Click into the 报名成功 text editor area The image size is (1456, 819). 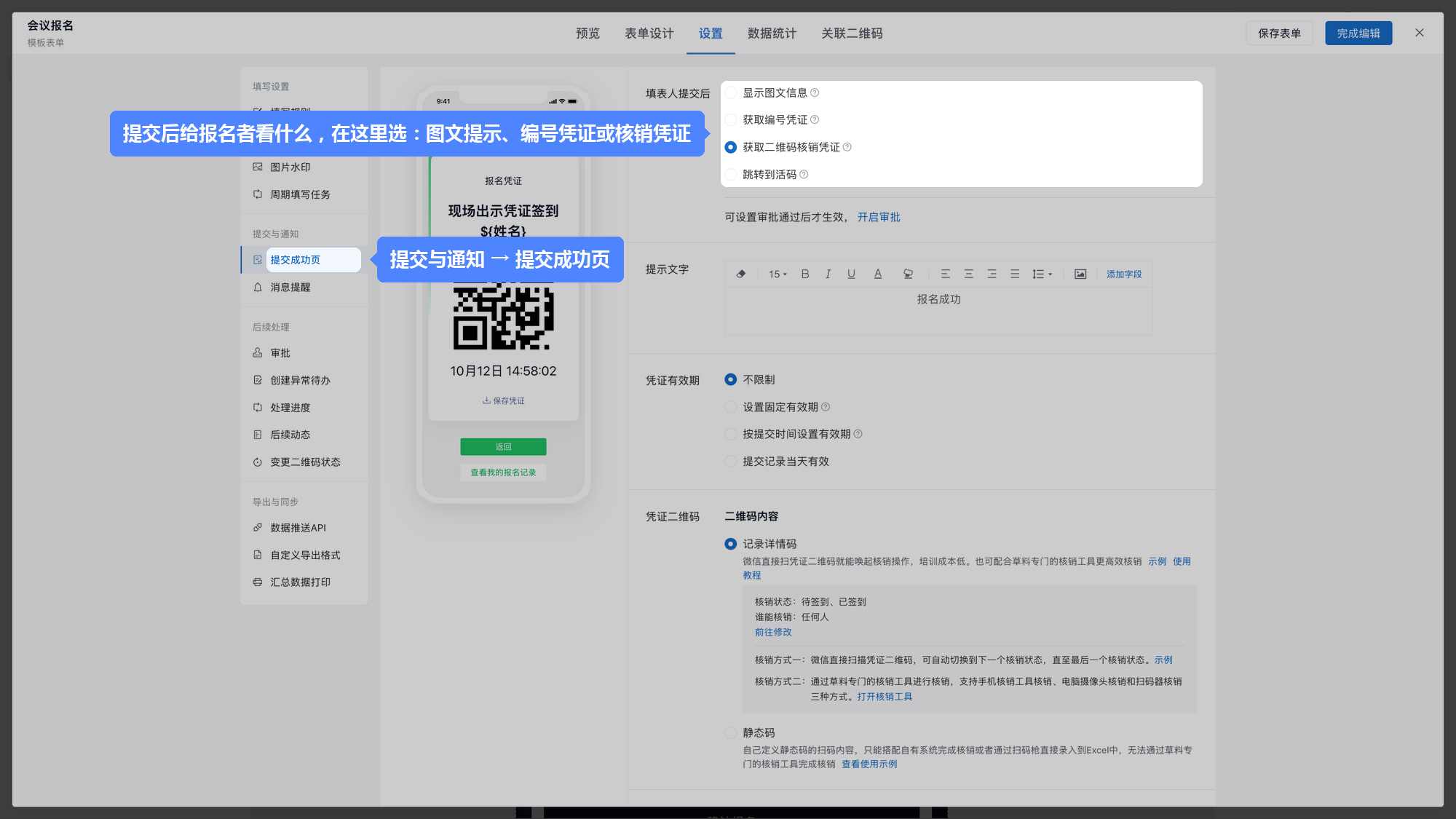pos(938,311)
